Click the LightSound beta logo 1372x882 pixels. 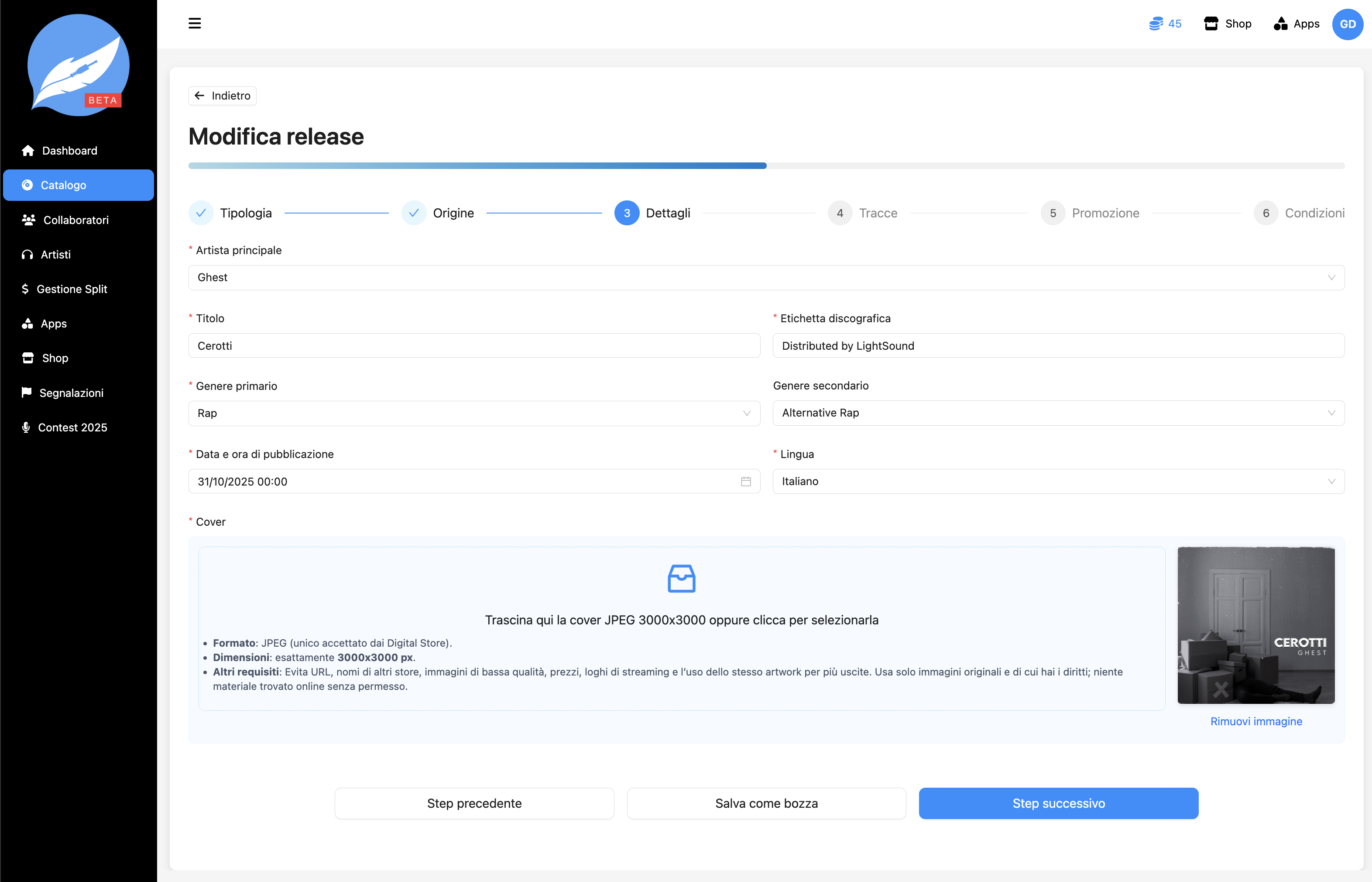coord(79,65)
